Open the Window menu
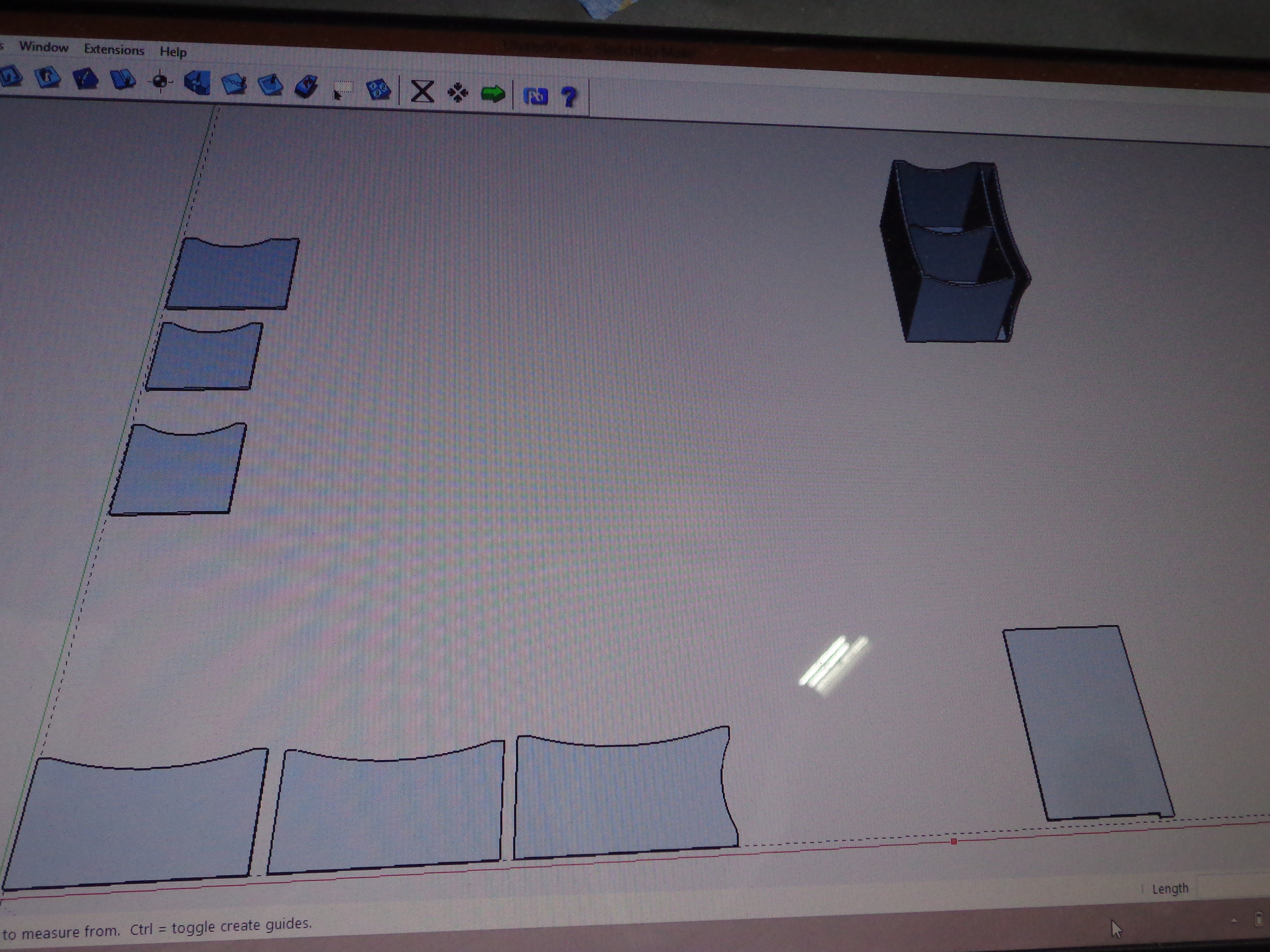Image resolution: width=1270 pixels, height=952 pixels. pos(44,47)
